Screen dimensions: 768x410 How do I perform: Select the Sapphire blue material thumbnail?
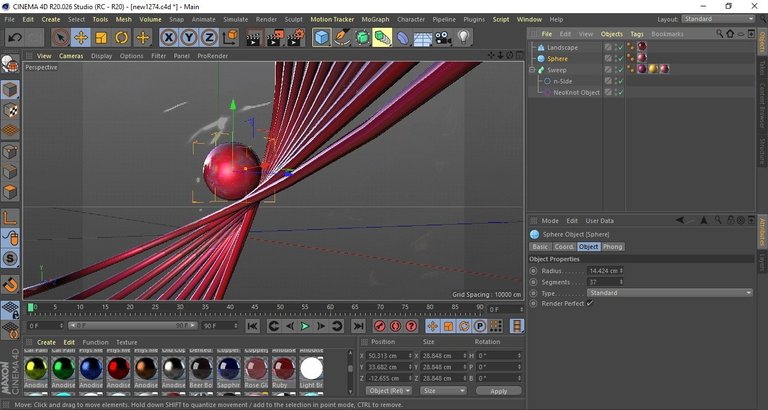click(x=229, y=370)
